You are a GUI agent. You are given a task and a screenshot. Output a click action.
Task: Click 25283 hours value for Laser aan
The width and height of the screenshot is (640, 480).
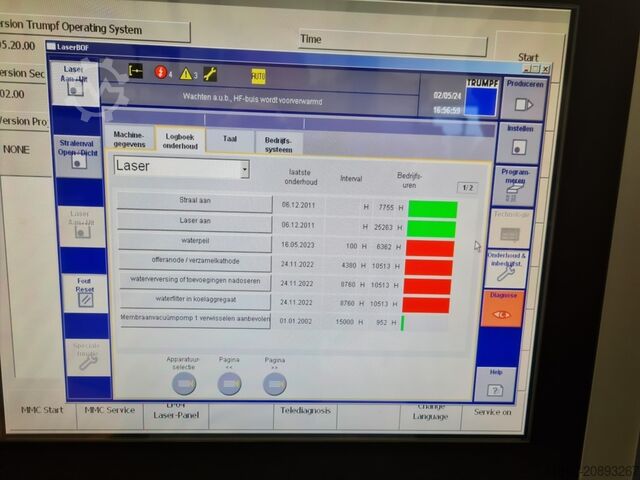click(x=383, y=227)
